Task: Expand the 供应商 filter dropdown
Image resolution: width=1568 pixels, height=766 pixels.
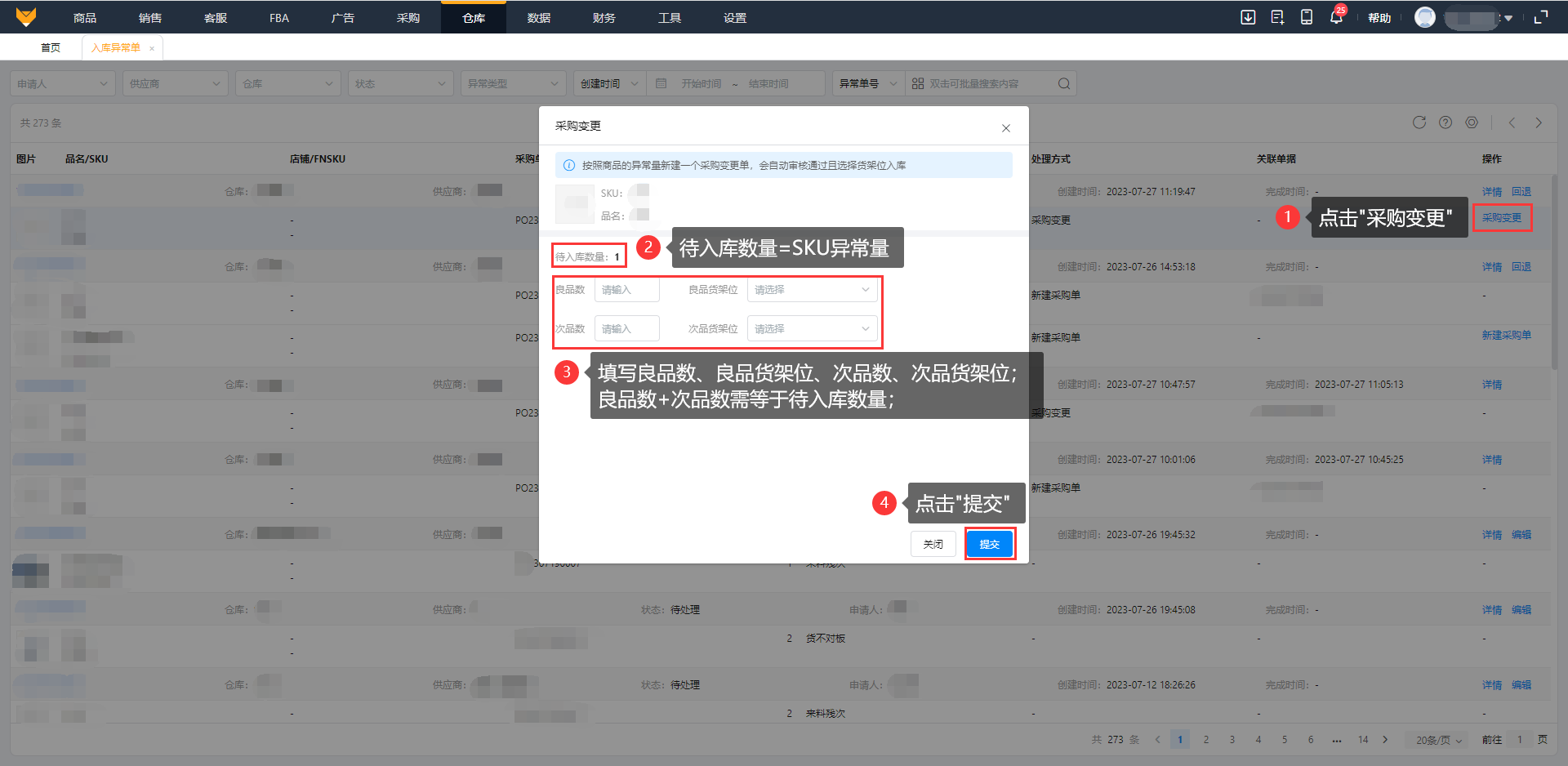Action: click(176, 83)
